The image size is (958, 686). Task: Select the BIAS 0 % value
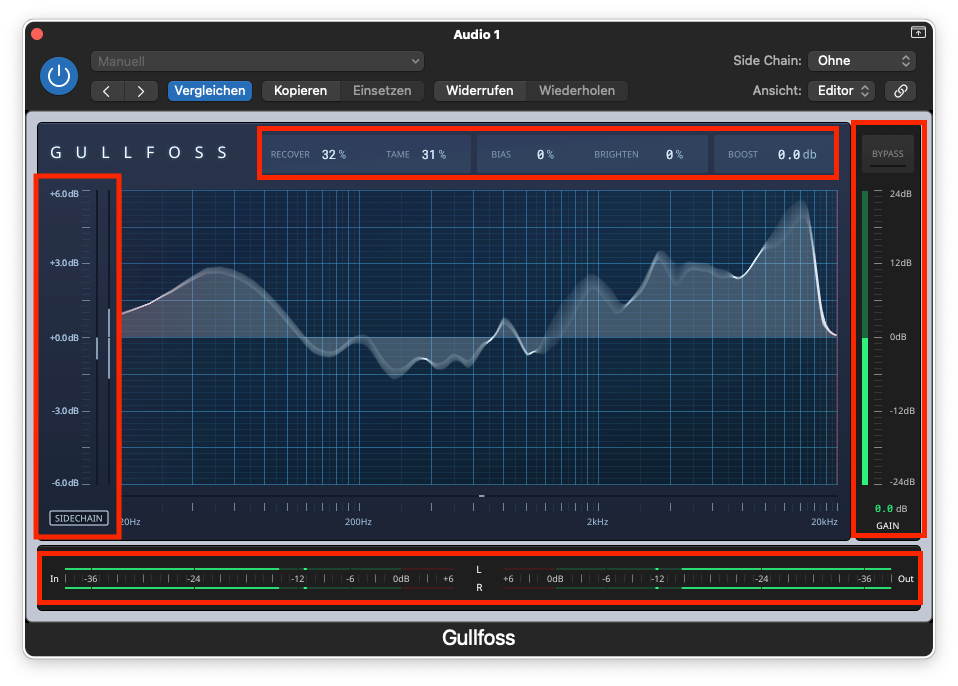click(x=545, y=155)
